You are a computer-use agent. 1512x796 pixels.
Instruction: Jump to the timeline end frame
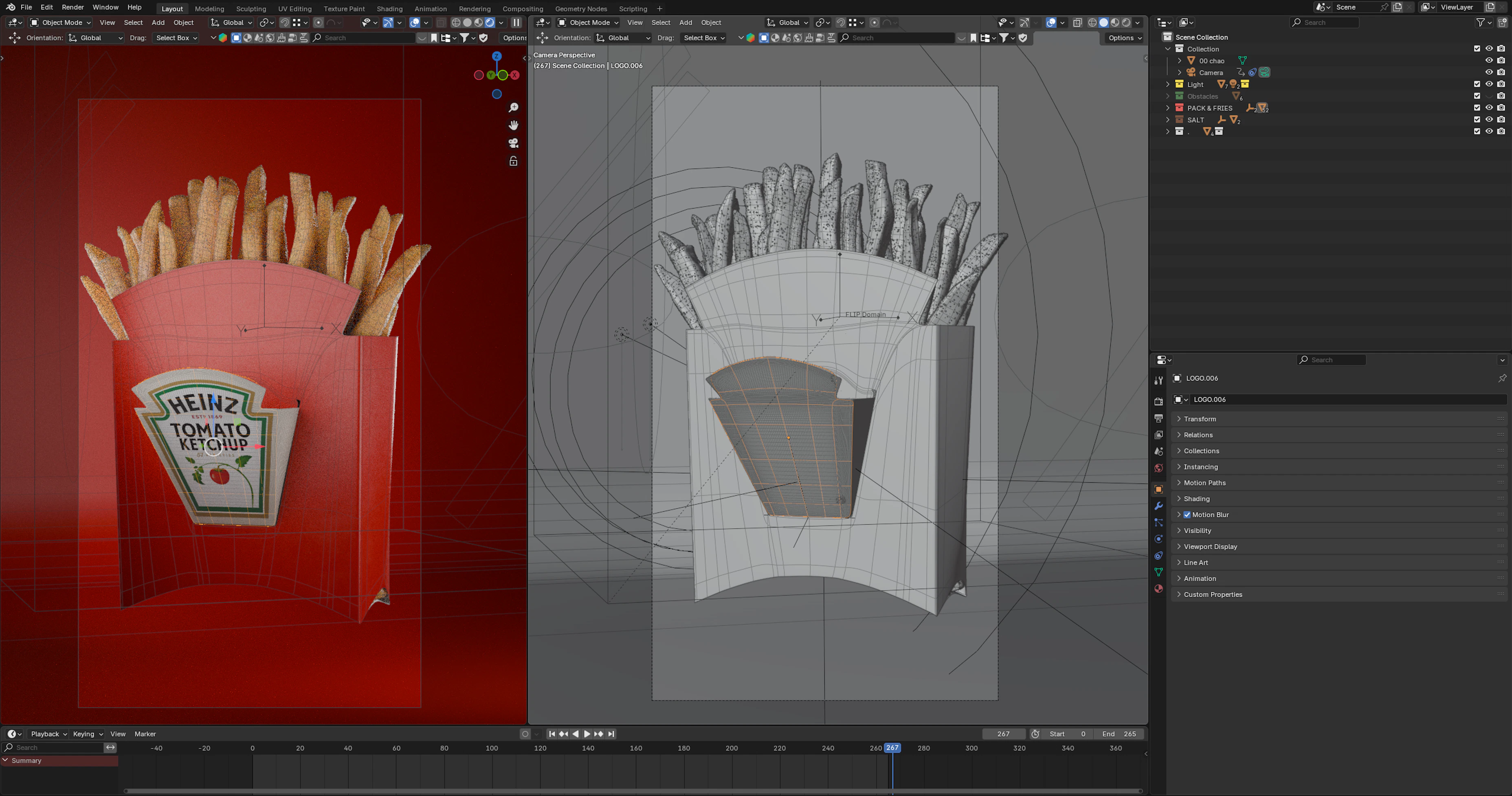(611, 734)
